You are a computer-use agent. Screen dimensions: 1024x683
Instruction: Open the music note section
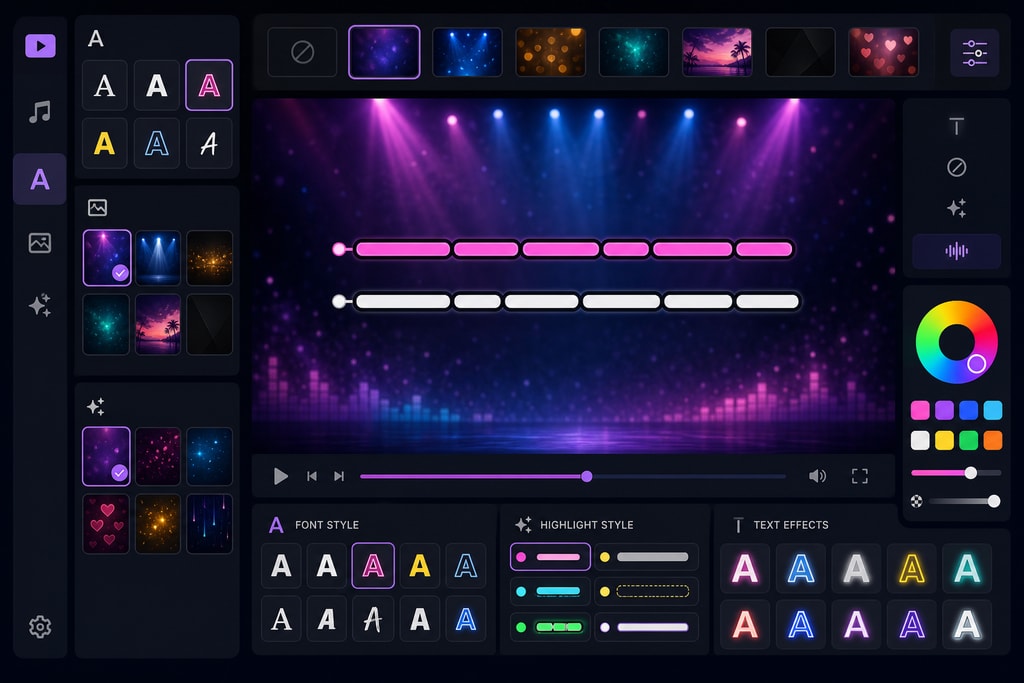coord(40,112)
